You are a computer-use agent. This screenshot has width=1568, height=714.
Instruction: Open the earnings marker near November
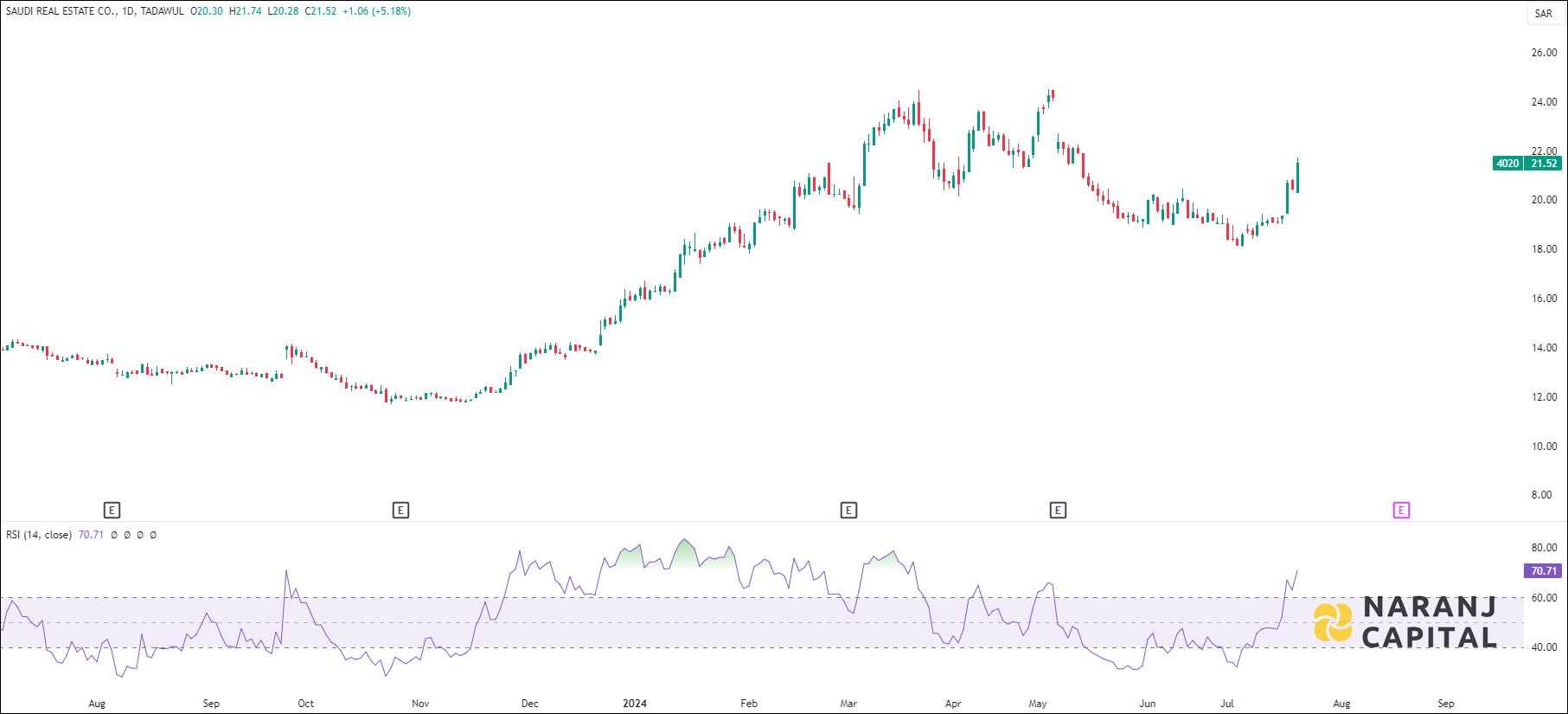tap(400, 511)
